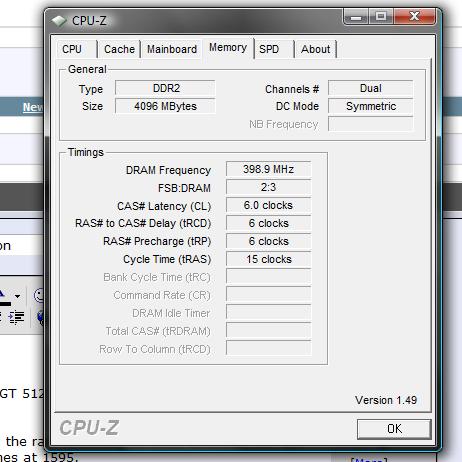
Task: Click the tRCD 6 clocks value
Action: tap(269, 223)
